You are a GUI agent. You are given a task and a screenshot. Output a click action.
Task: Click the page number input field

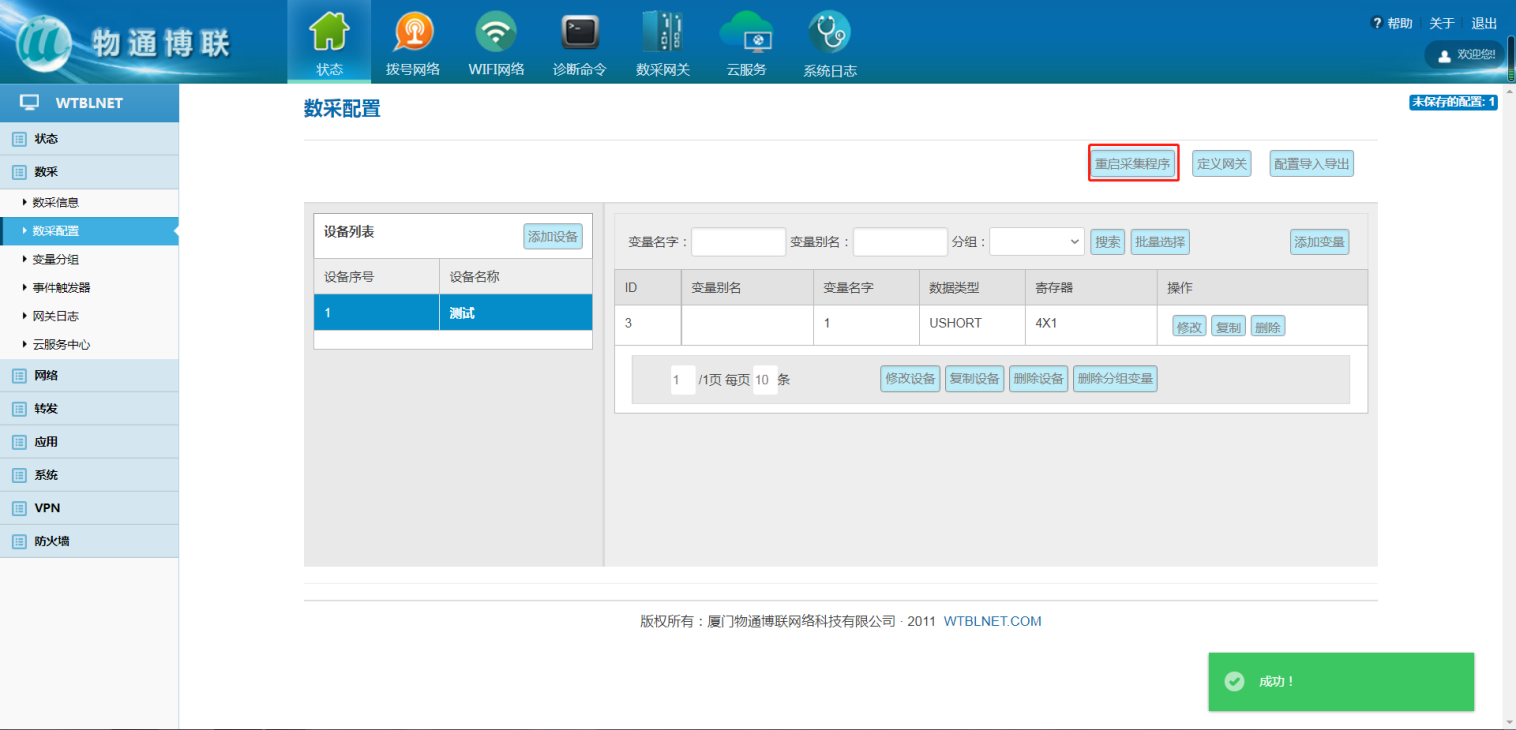(683, 380)
